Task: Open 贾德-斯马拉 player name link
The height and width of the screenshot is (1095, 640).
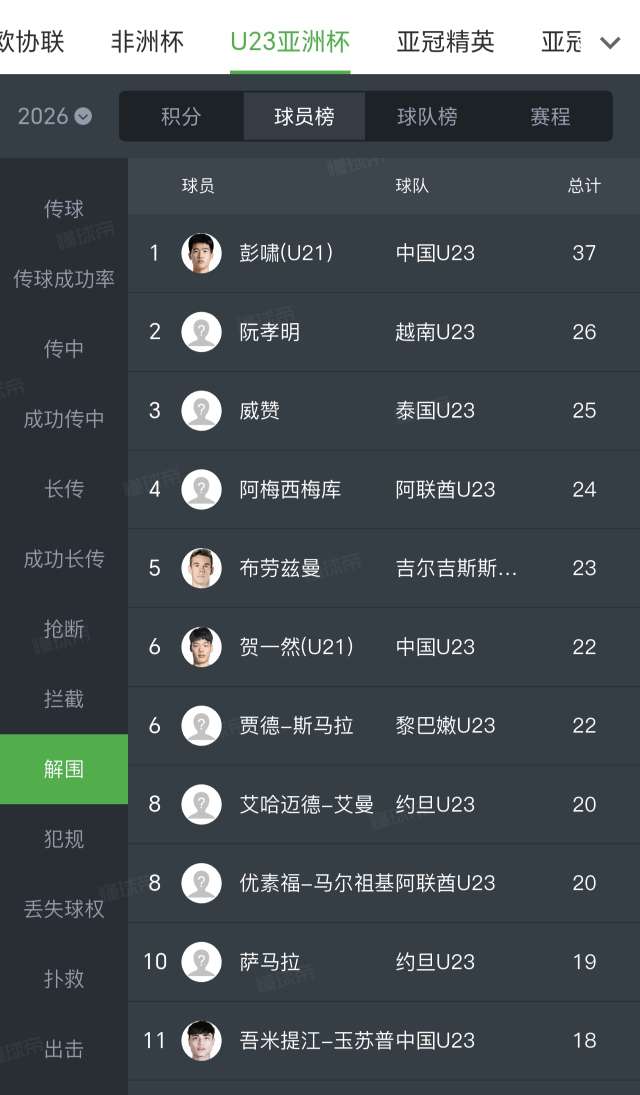Action: pyautogui.click(x=296, y=726)
